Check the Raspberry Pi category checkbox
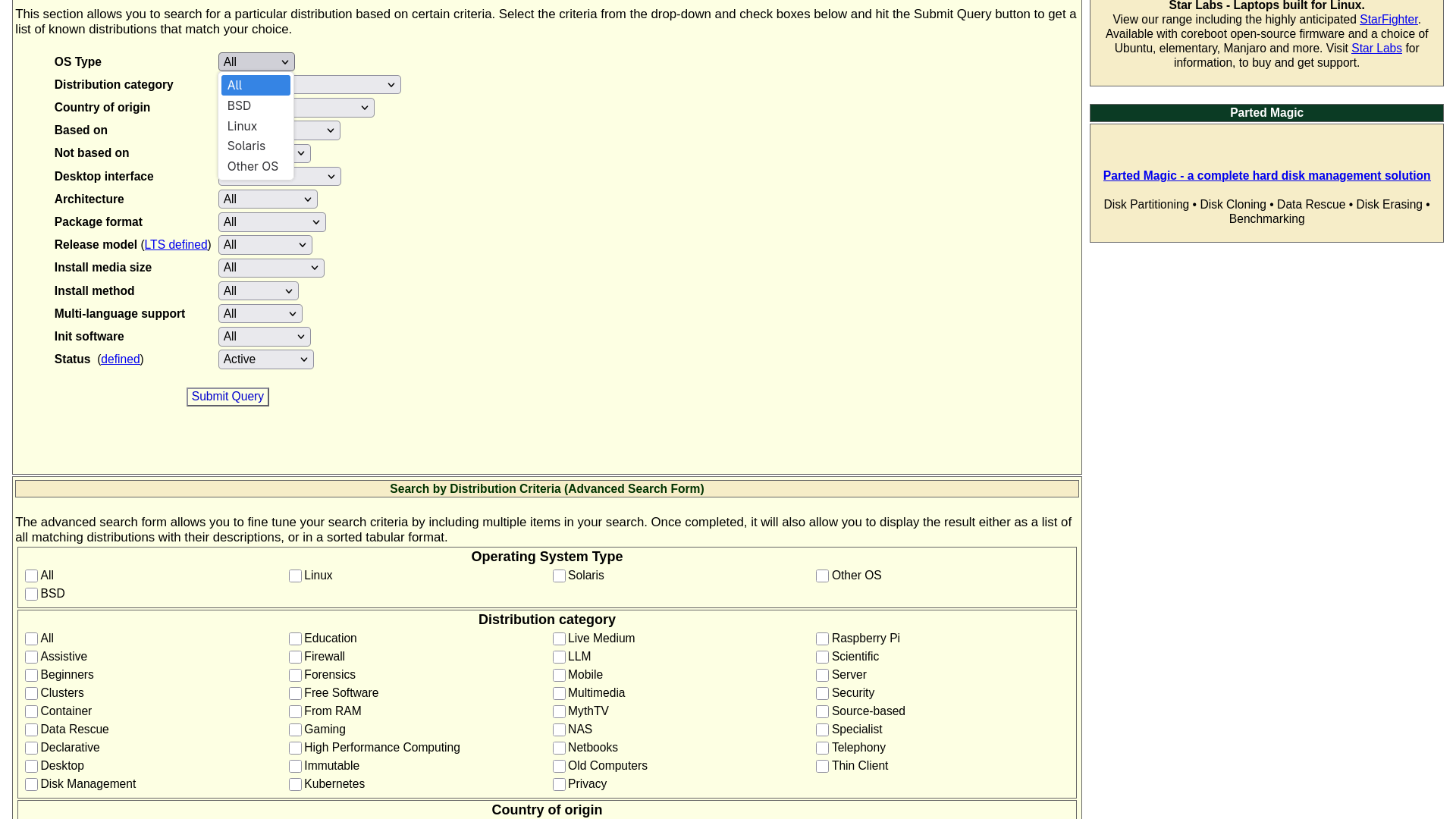The width and height of the screenshot is (1456, 819). tap(822, 639)
